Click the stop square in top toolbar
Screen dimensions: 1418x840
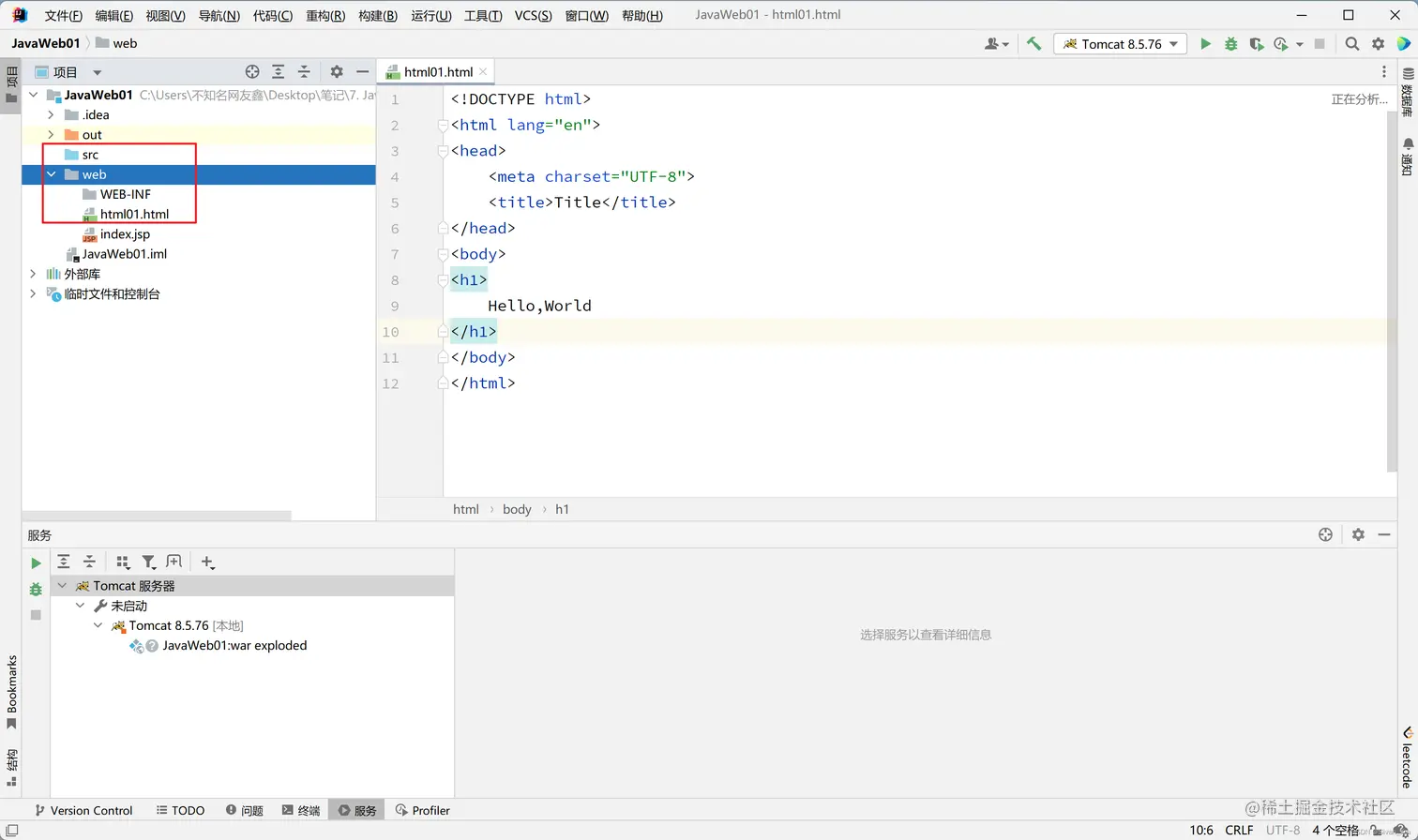(1320, 44)
